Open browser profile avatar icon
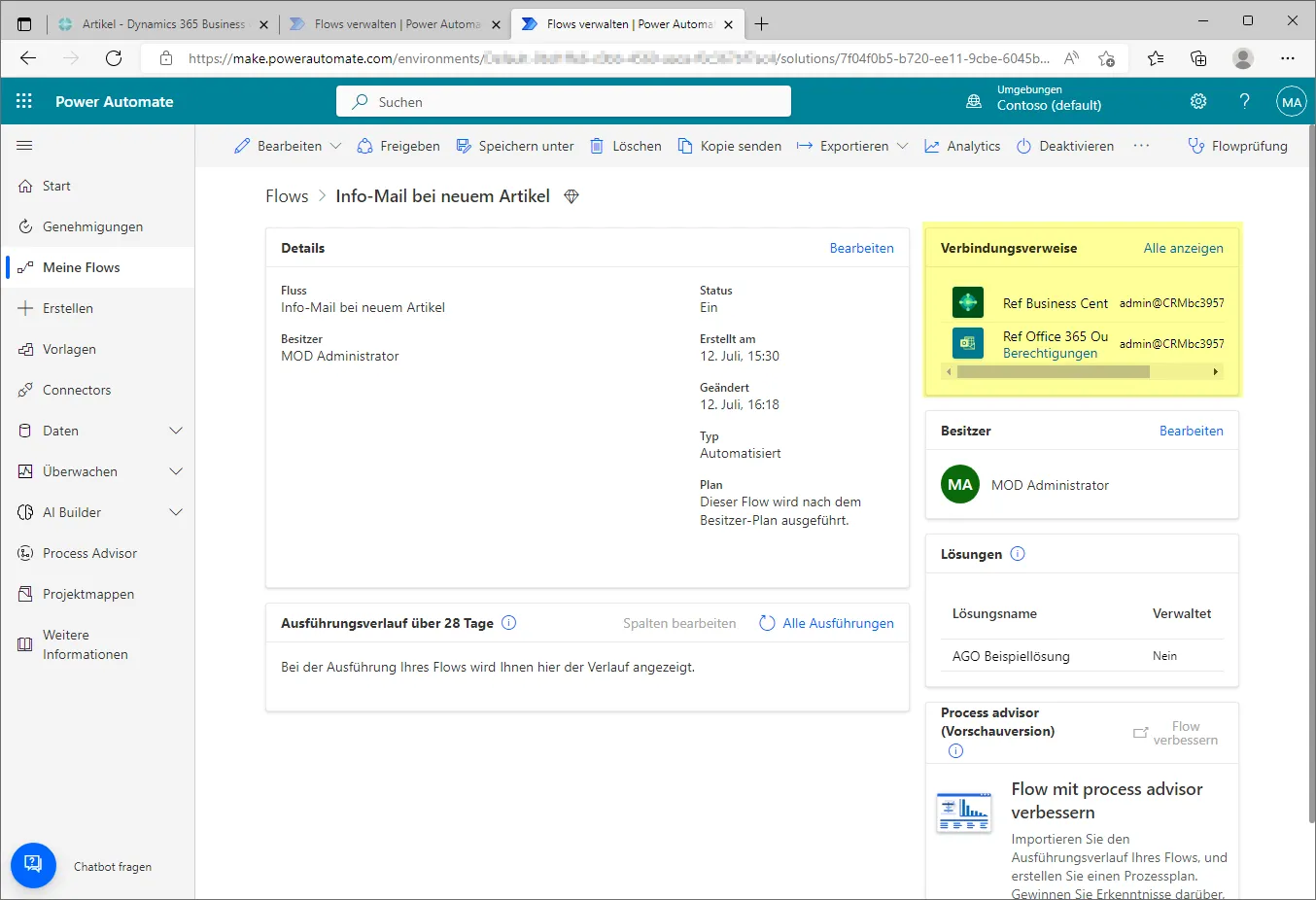 (1243, 58)
